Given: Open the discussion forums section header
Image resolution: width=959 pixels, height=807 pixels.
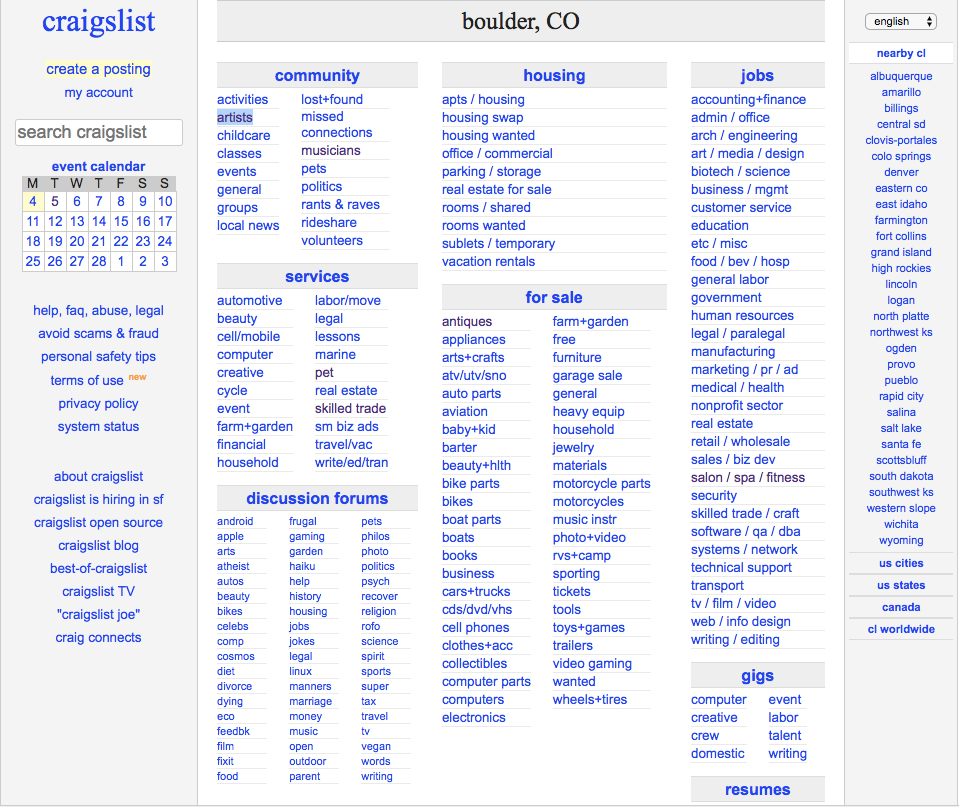Looking at the screenshot, I should [317, 499].
